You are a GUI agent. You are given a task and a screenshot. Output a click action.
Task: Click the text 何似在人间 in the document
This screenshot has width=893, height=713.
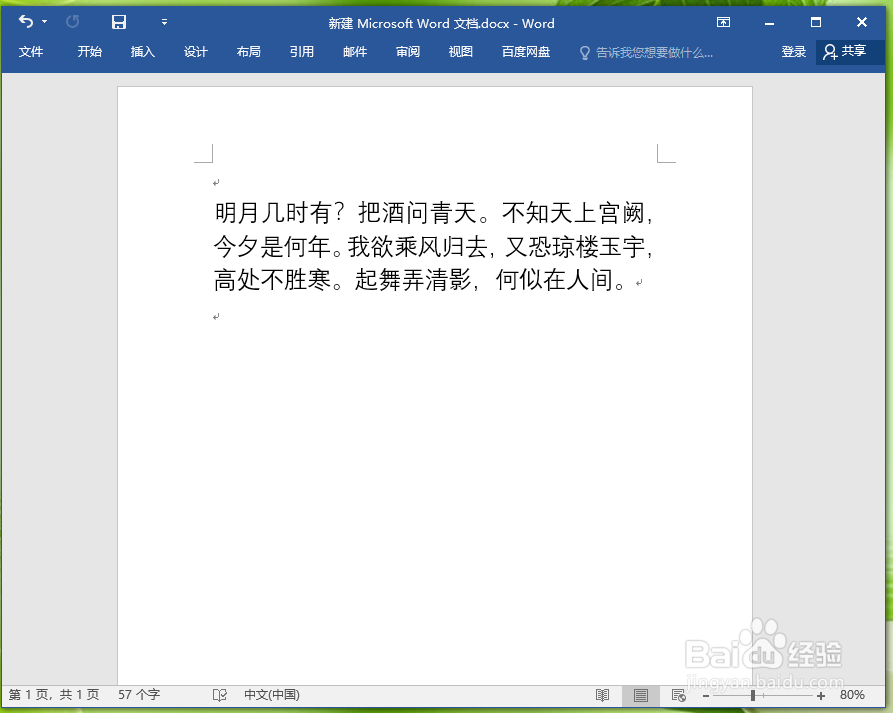(x=554, y=280)
